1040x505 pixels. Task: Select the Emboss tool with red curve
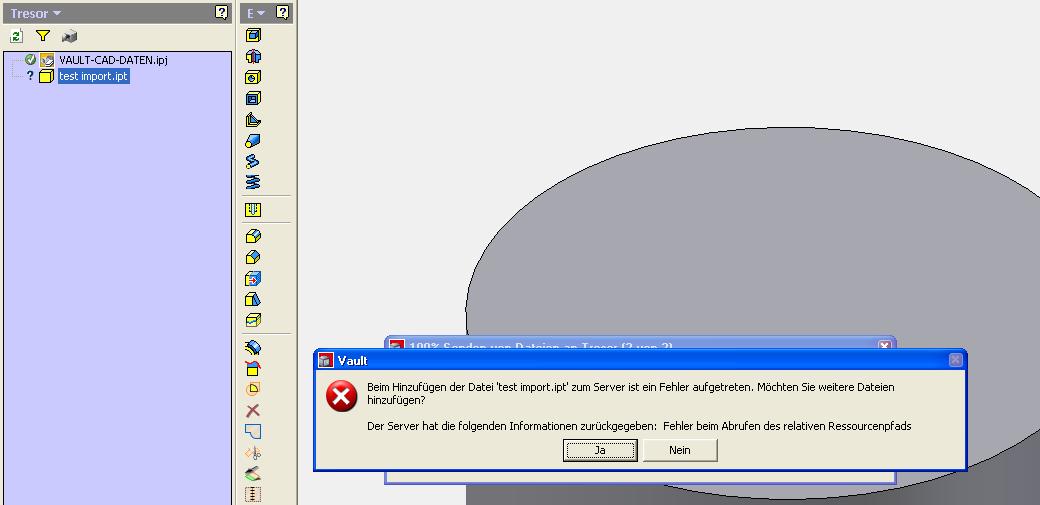tap(253, 368)
